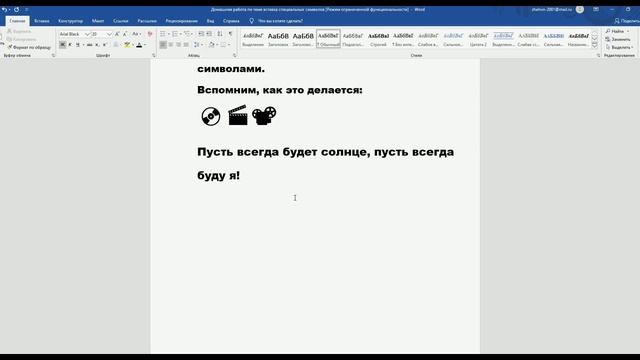
Task: Open the underline style dropdown arrow
Action: (x=83, y=44)
